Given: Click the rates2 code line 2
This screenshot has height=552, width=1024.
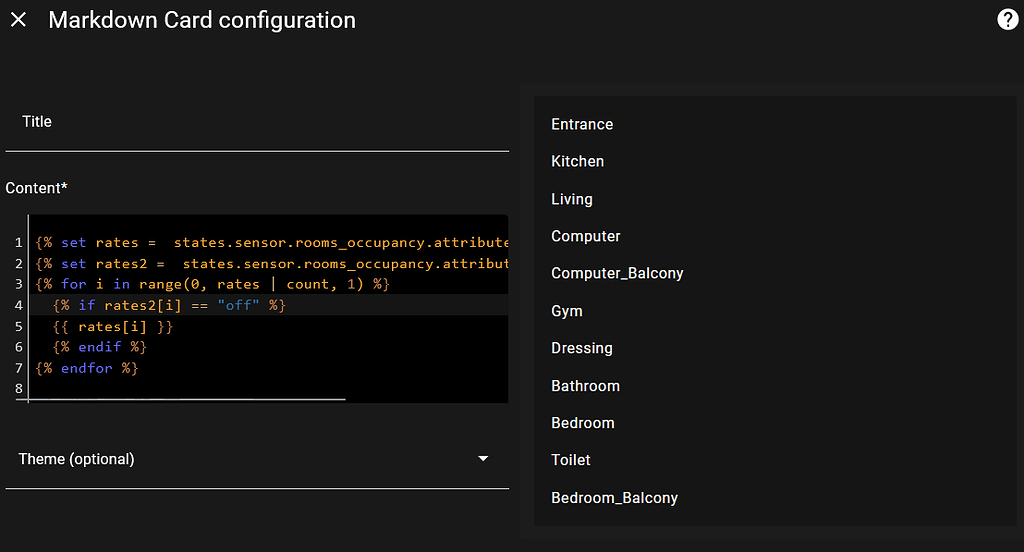Looking at the screenshot, I should pos(272,263).
